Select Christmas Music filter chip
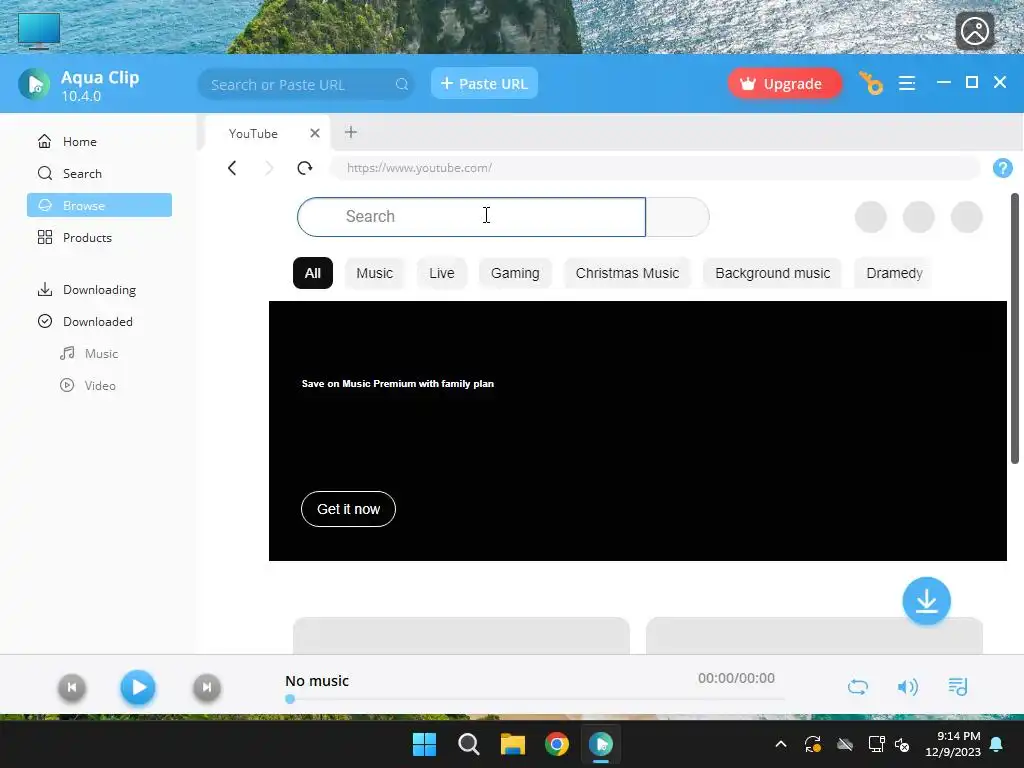This screenshot has height=768, width=1024. [627, 273]
